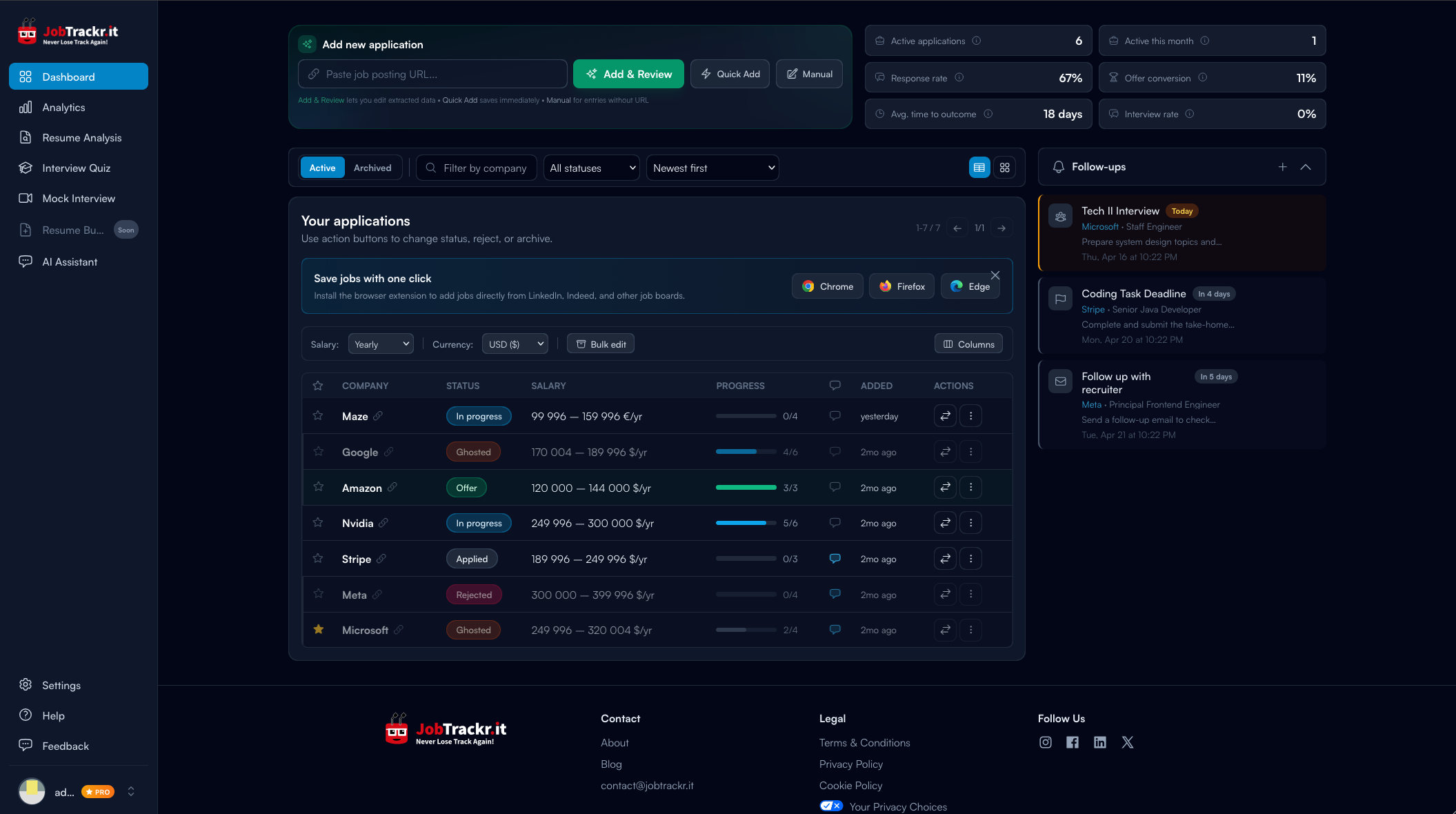
Task: Open the Analytics section in the sidebar
Action: click(x=63, y=107)
